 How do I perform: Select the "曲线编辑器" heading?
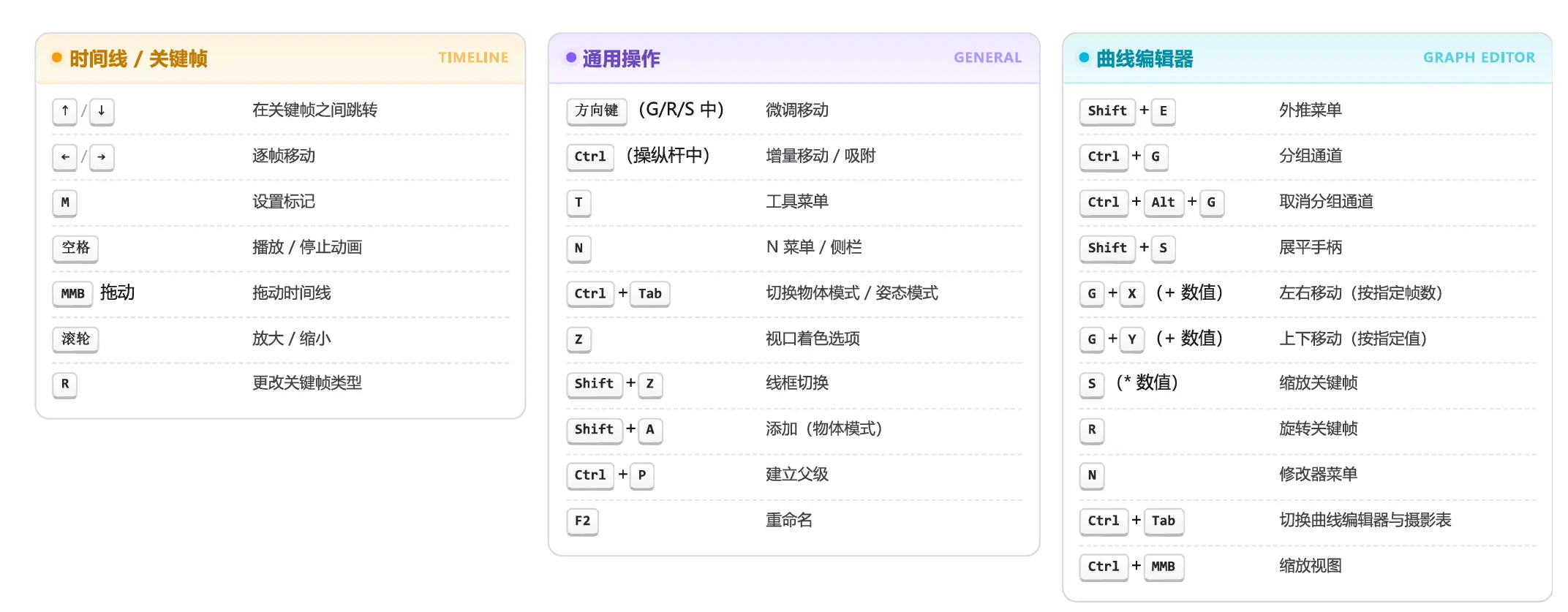click(x=1145, y=58)
